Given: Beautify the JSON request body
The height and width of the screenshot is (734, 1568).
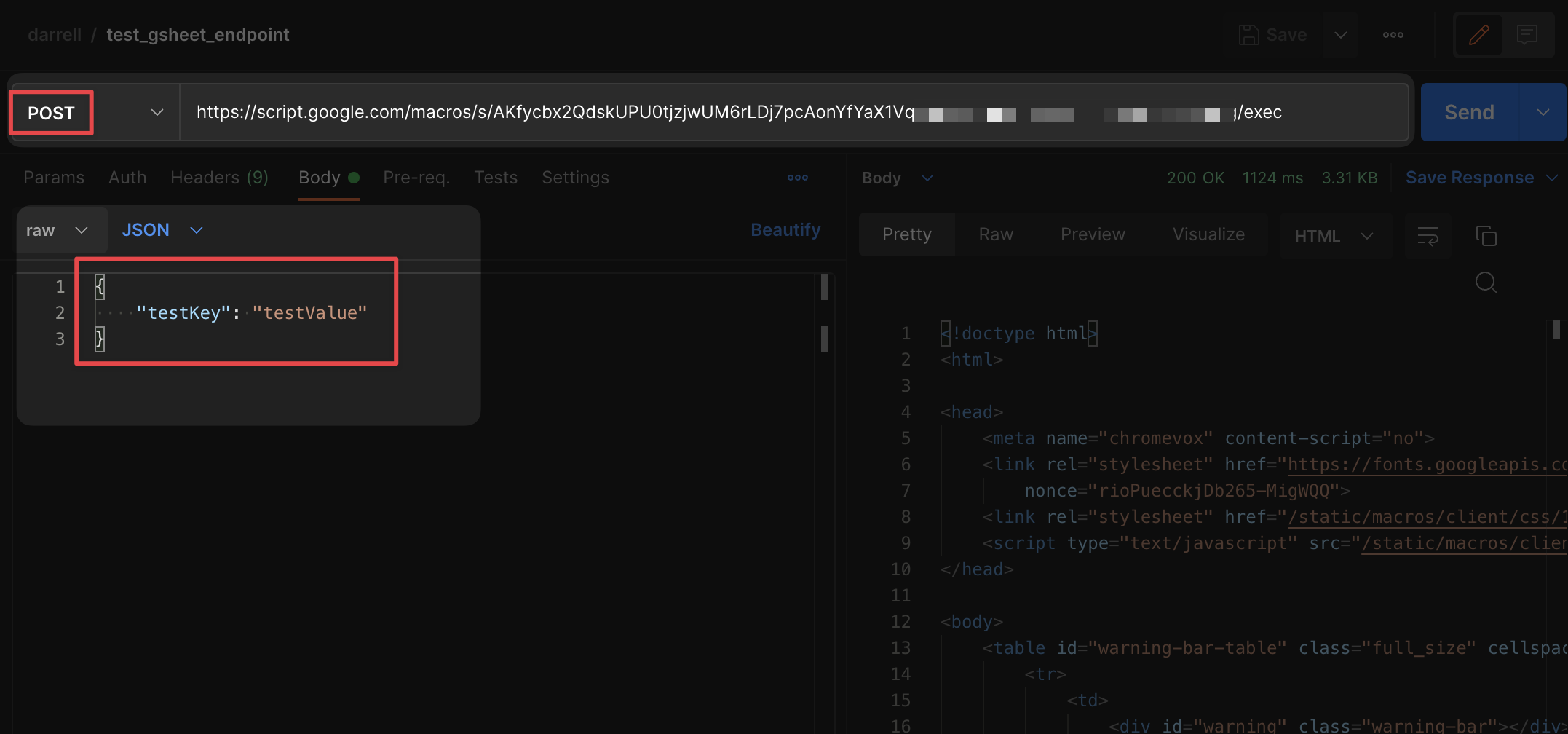Looking at the screenshot, I should pos(785,229).
